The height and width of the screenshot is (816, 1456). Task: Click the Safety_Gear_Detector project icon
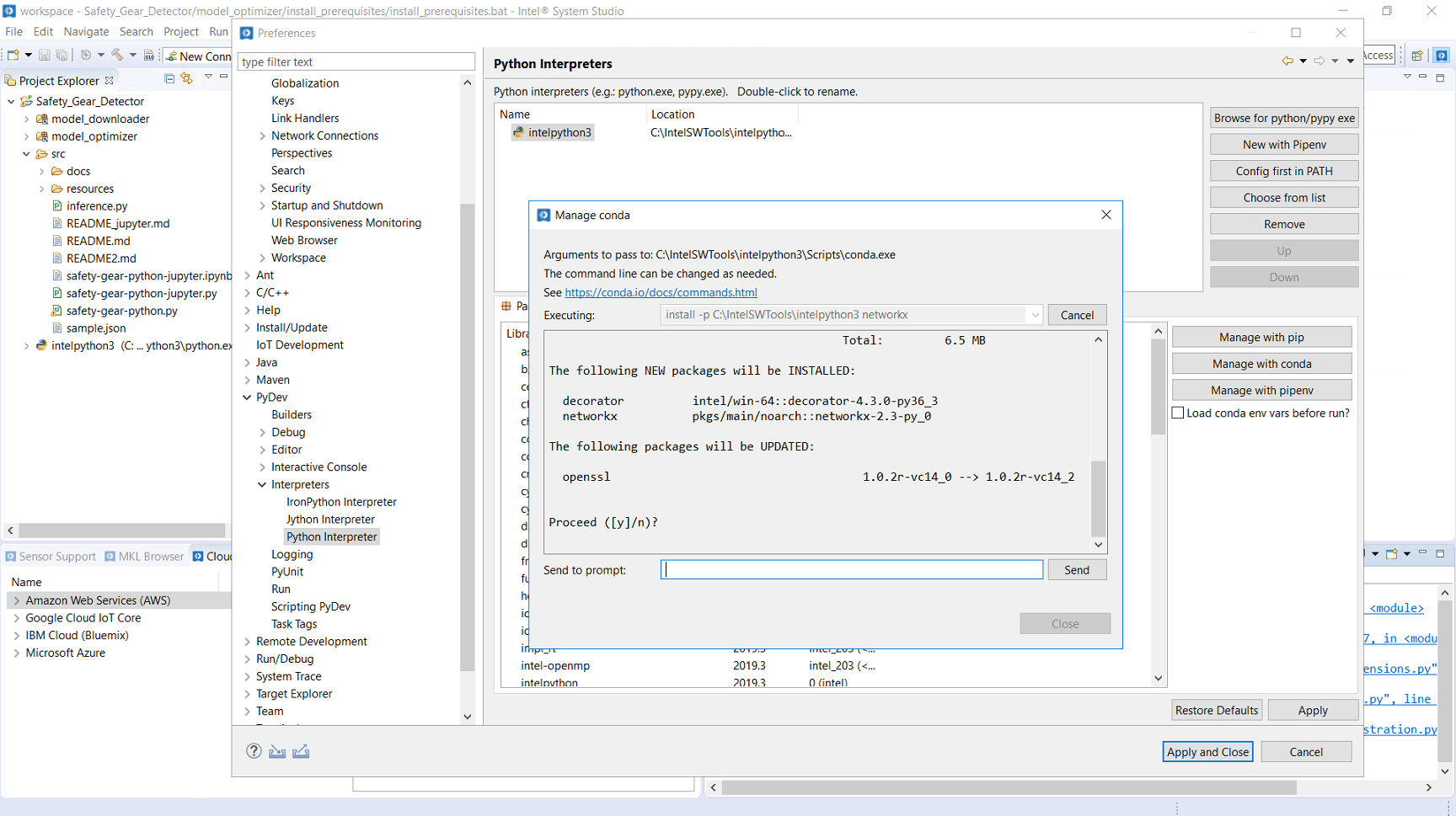click(x=27, y=101)
